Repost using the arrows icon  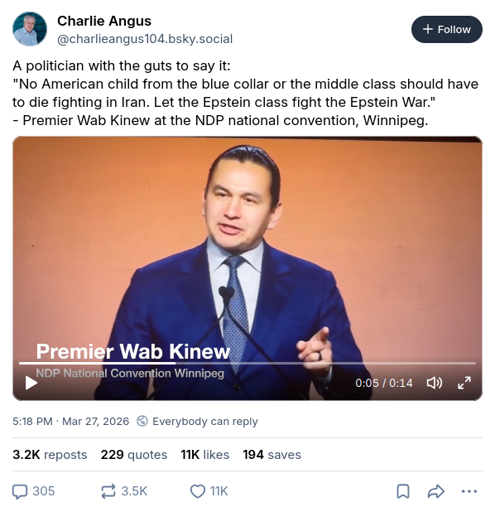point(124,491)
